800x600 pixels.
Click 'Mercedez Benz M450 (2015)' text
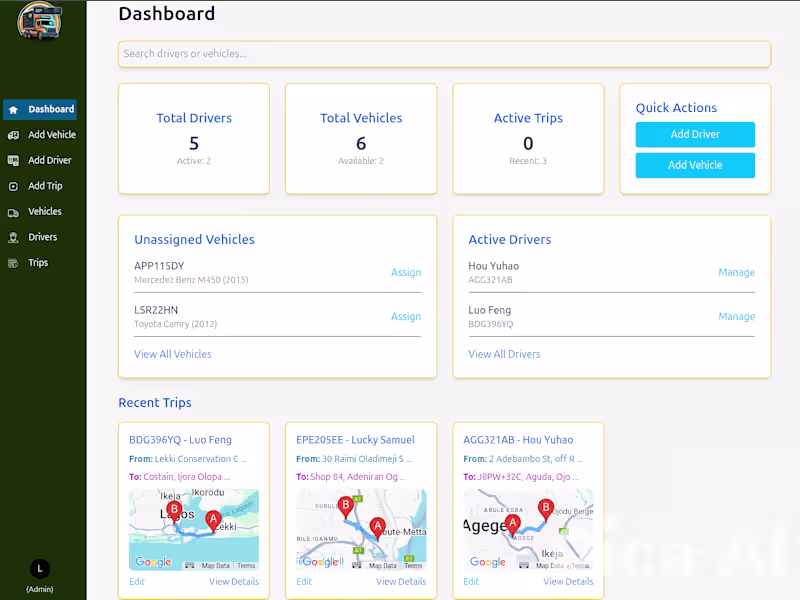point(191,280)
